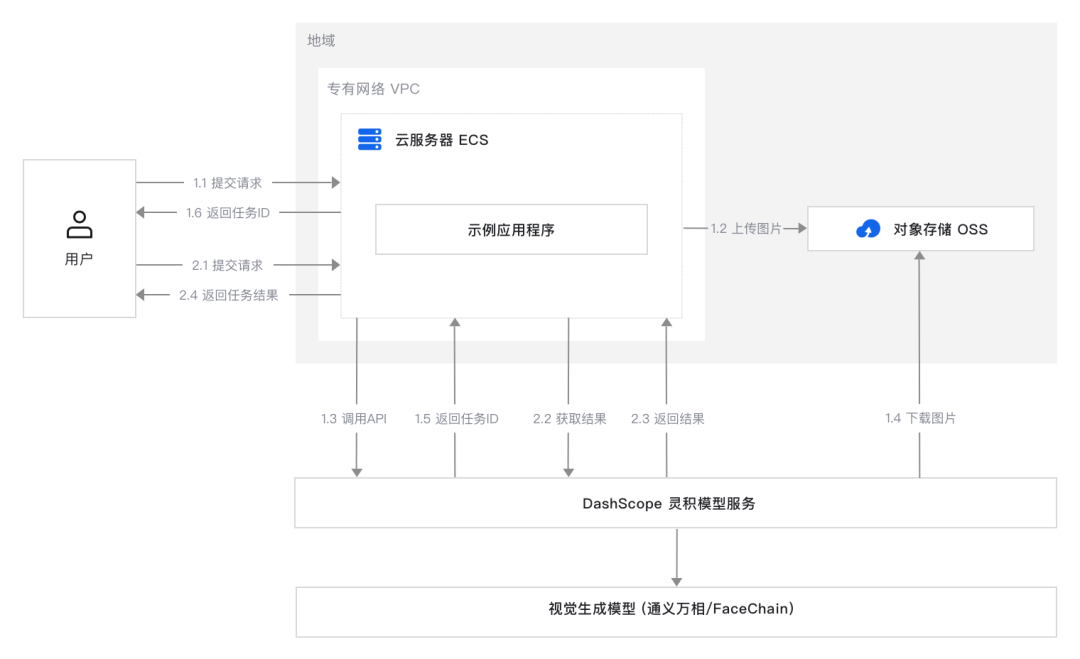The height and width of the screenshot is (659, 1080).
Task: Click the 2.4 返回任务结果 label
Action: point(229,295)
